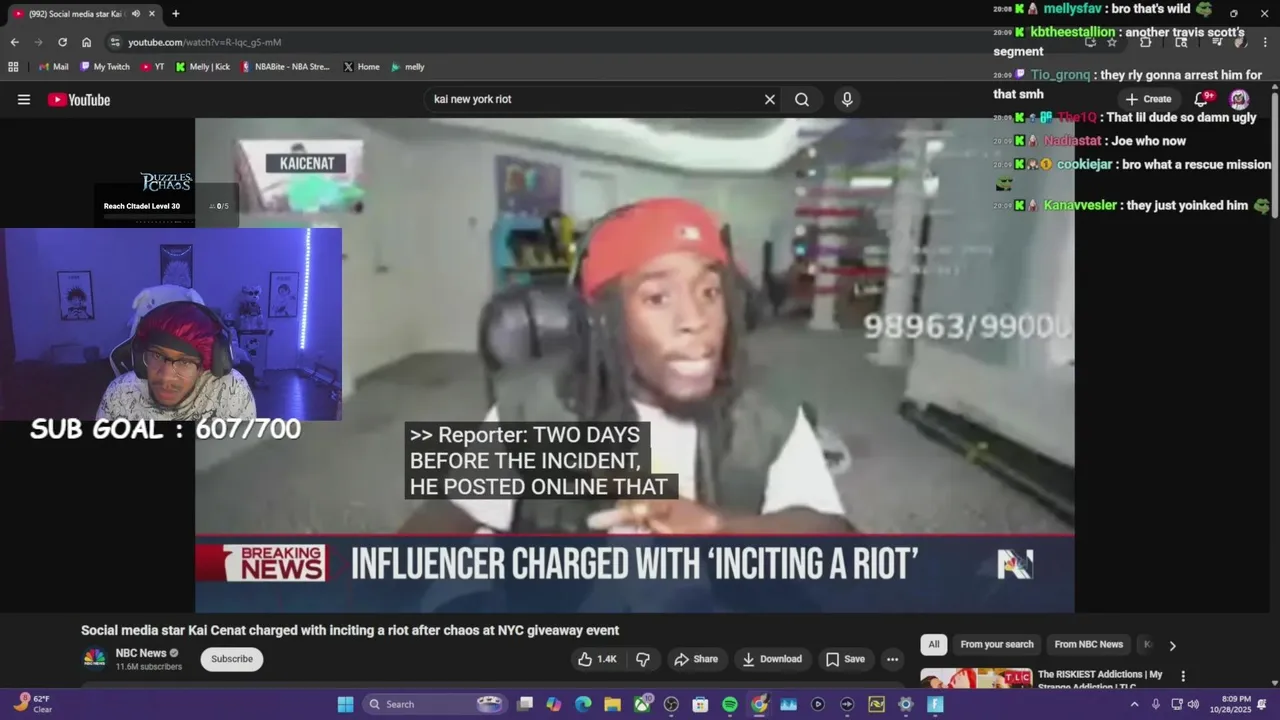Open YouTube notifications bell
Viewport: 1280px width, 720px height.
(1202, 99)
